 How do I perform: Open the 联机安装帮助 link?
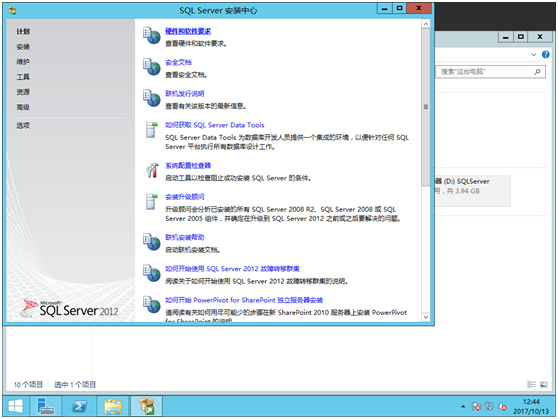click(x=185, y=237)
